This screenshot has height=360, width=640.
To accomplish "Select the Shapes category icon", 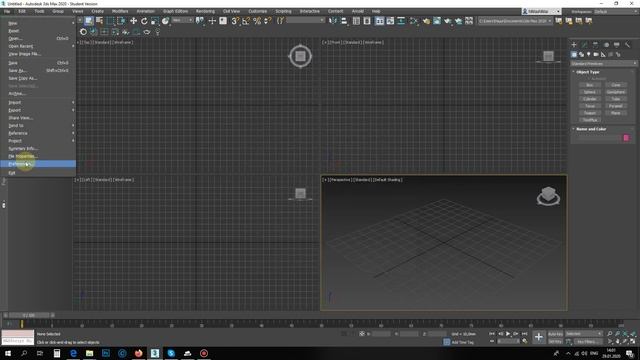I will click(581, 54).
